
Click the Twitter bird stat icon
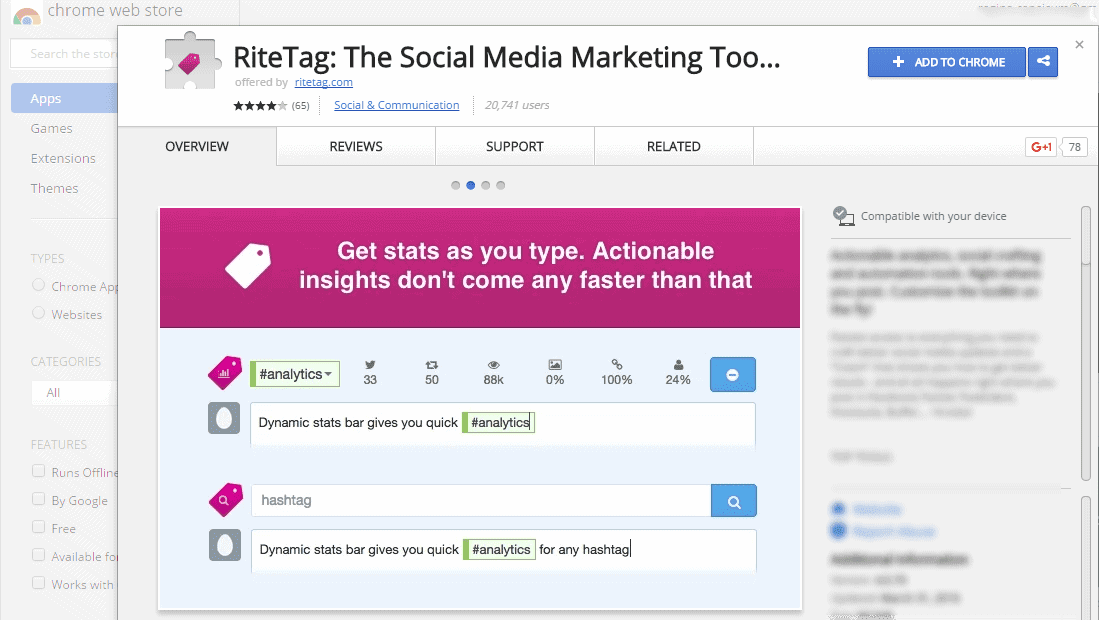click(370, 365)
